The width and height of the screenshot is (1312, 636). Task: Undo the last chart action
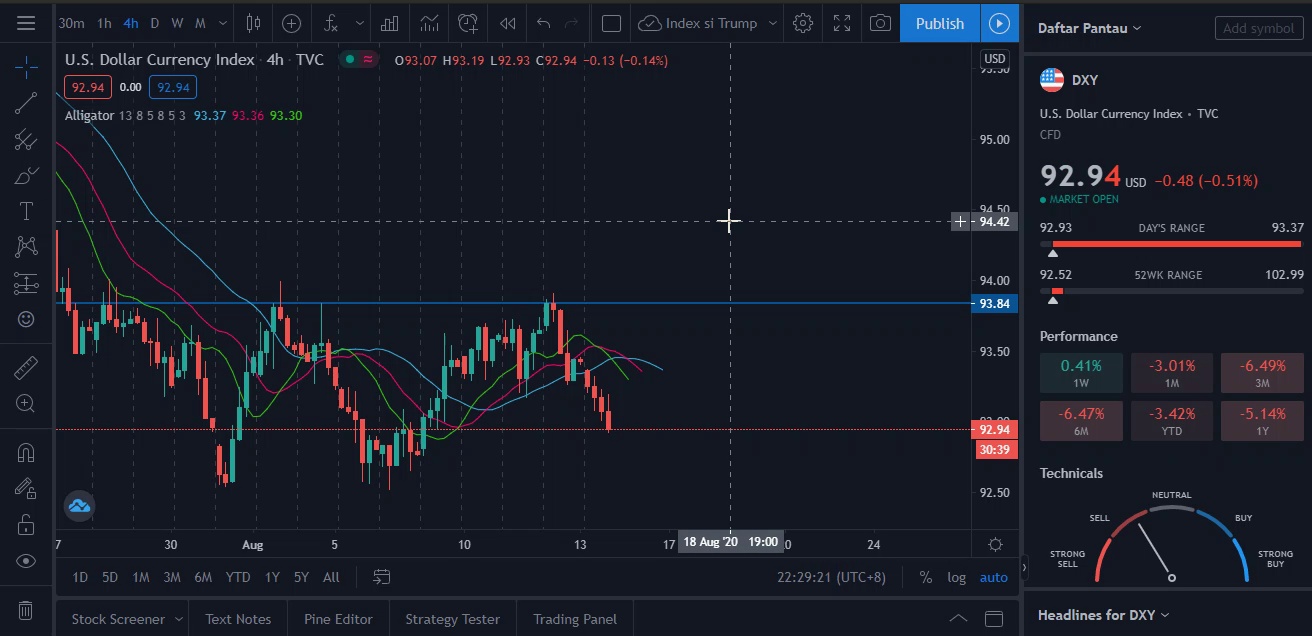pos(543,23)
